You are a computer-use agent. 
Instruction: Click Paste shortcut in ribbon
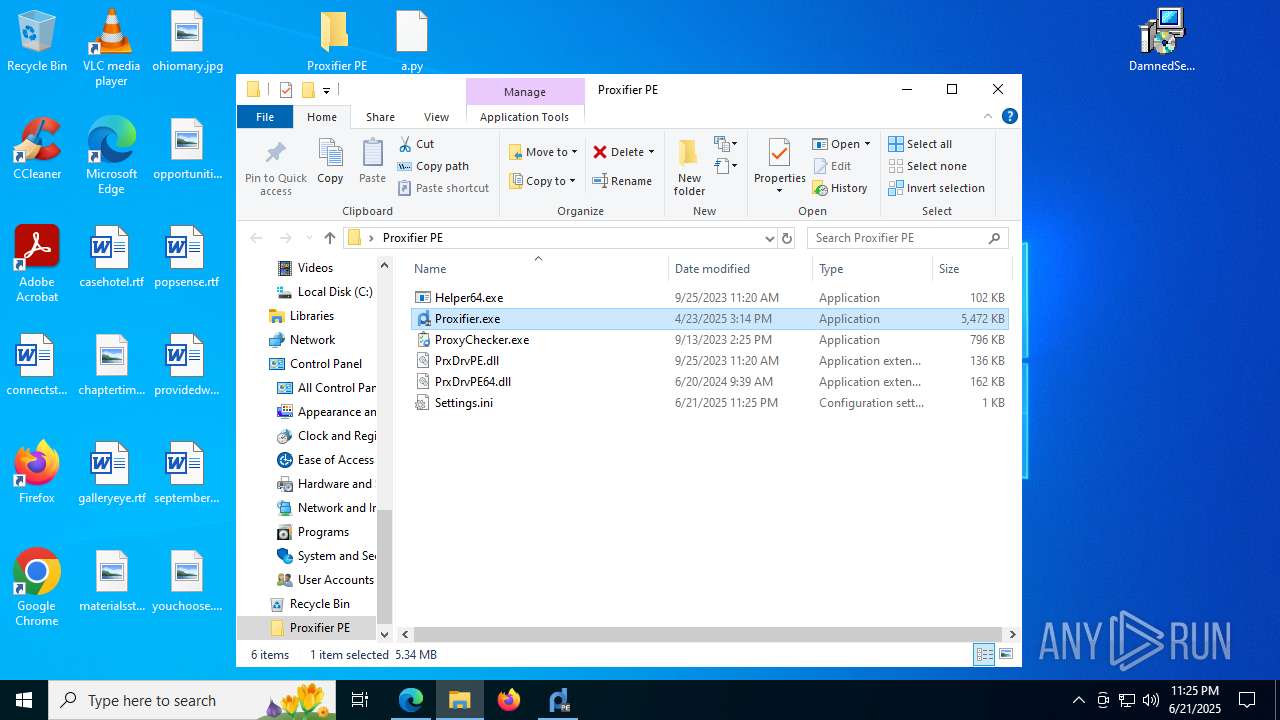(x=443, y=188)
